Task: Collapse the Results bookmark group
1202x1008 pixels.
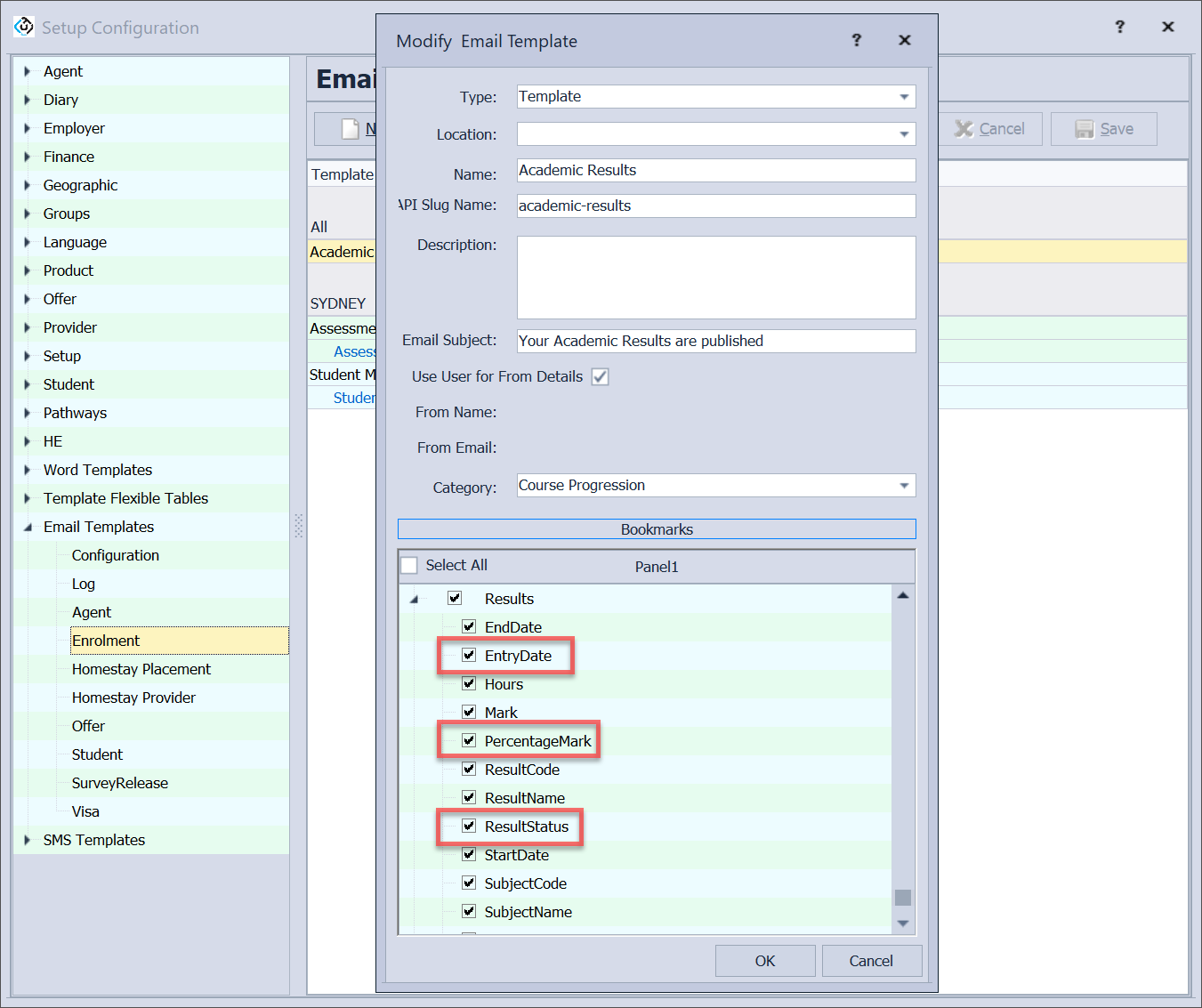Action: click(414, 600)
